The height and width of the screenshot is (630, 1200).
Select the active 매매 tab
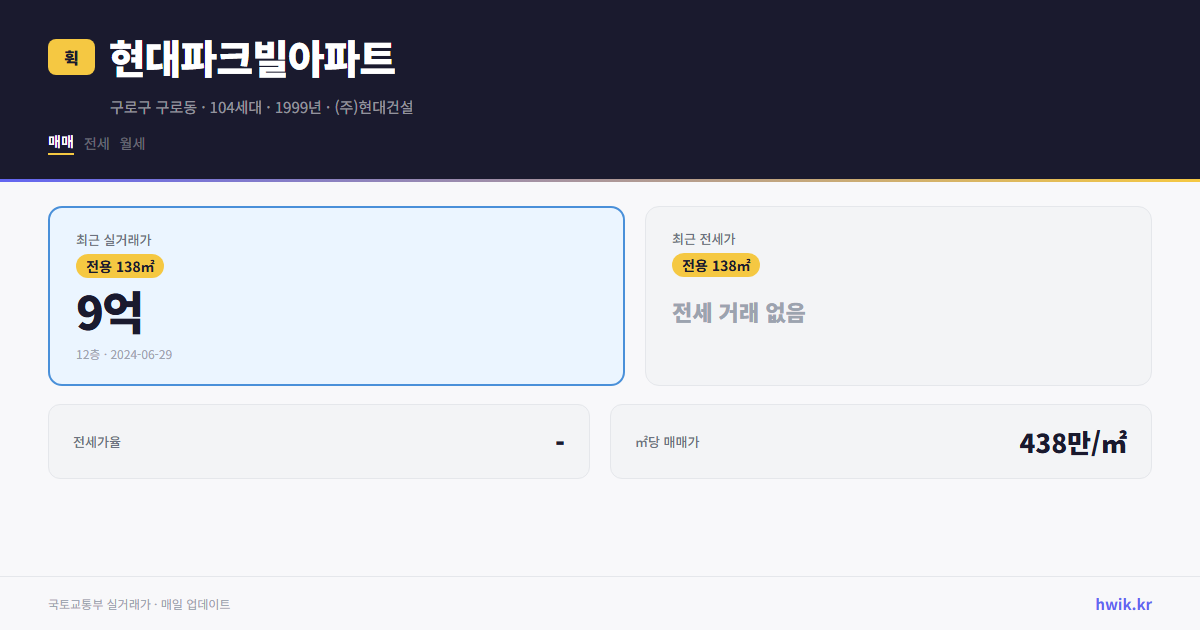tap(60, 143)
